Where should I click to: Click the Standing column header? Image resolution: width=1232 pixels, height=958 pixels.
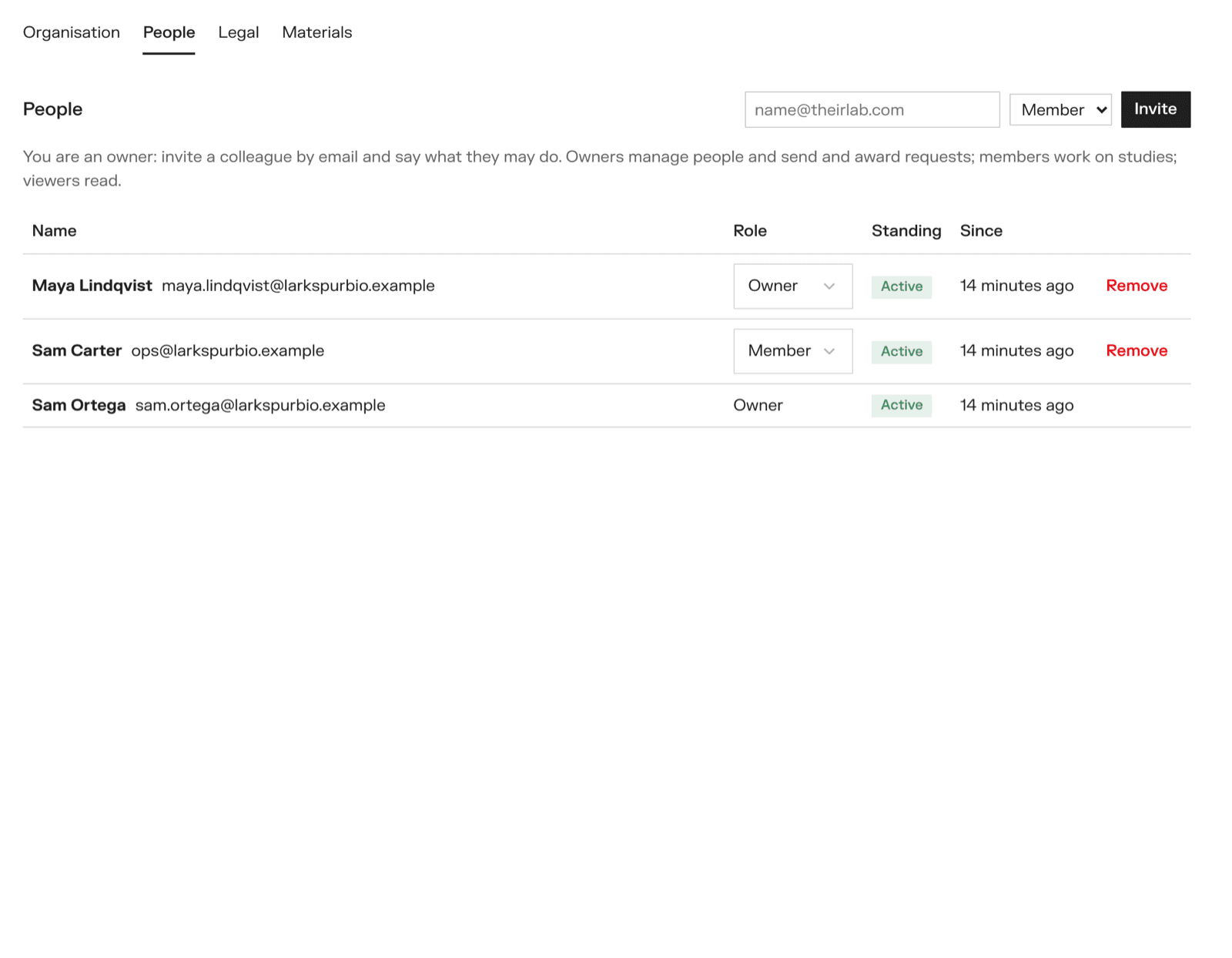click(906, 231)
